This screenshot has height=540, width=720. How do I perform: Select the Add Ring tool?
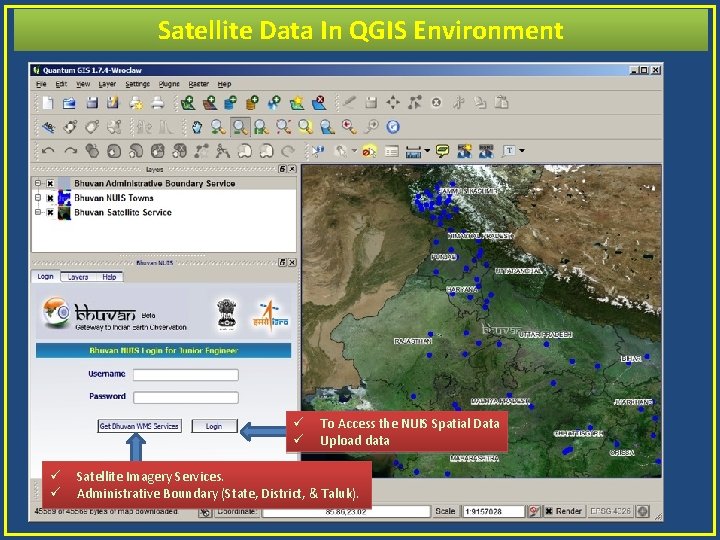point(114,151)
